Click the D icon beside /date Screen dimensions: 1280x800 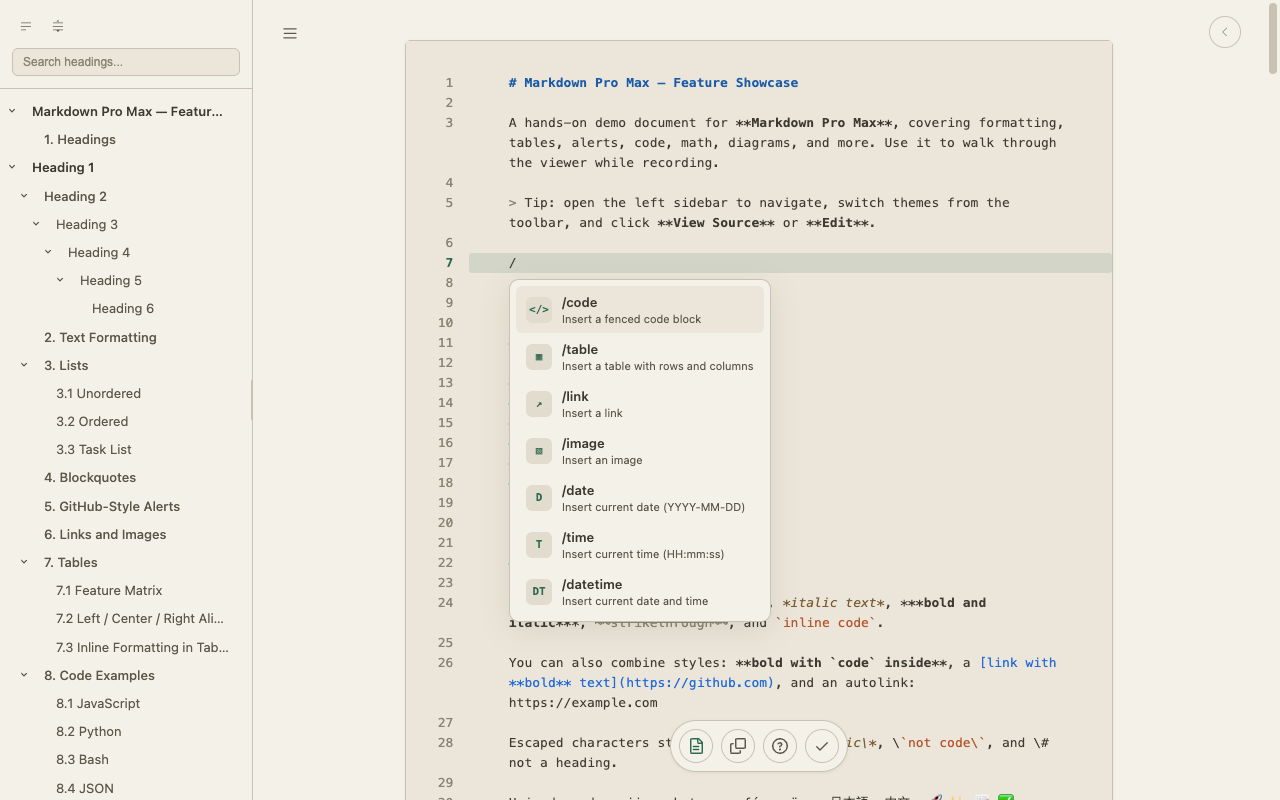pos(539,498)
